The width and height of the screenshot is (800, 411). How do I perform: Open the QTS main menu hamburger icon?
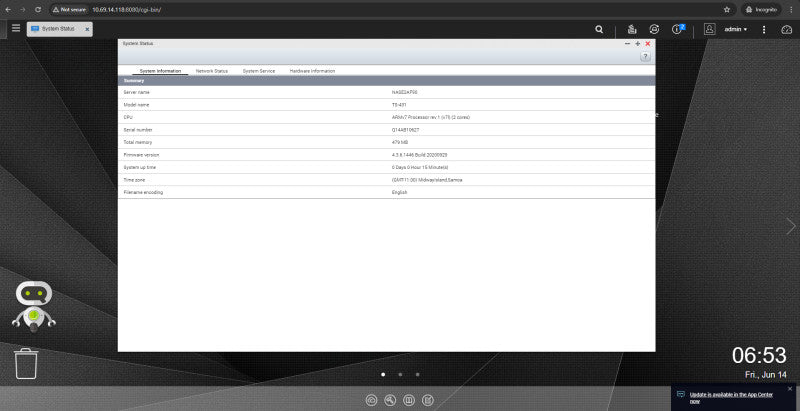[16, 28]
